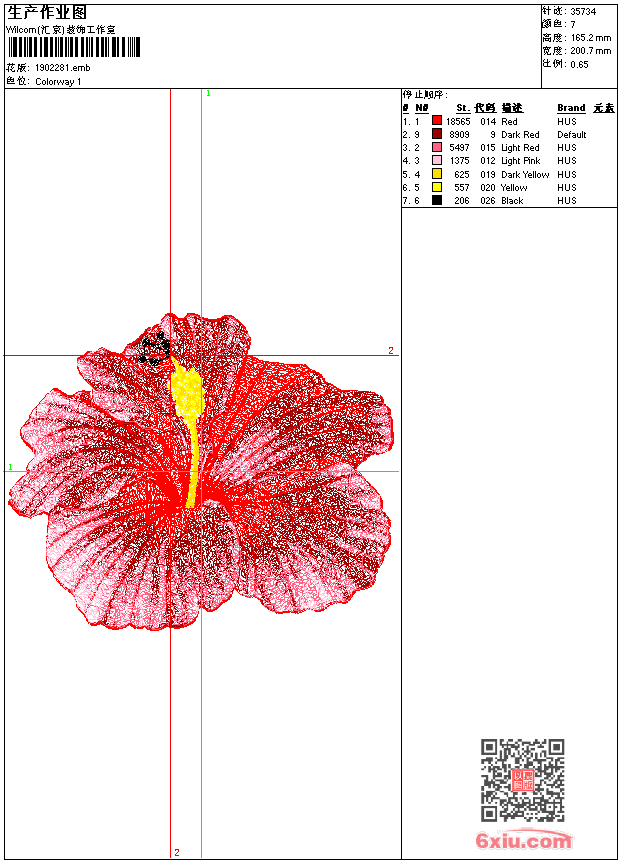Image resolution: width=620 pixels, height=860 pixels.
Task: Choose the Light Pink swatch
Action: [x=437, y=160]
